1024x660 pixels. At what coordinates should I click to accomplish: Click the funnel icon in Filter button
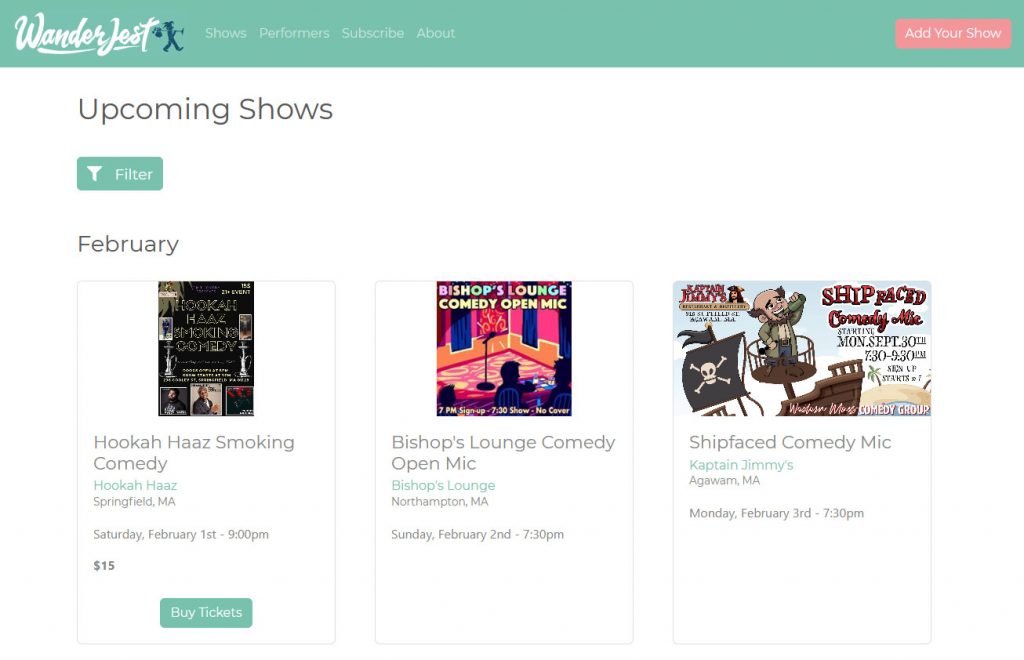pos(95,174)
